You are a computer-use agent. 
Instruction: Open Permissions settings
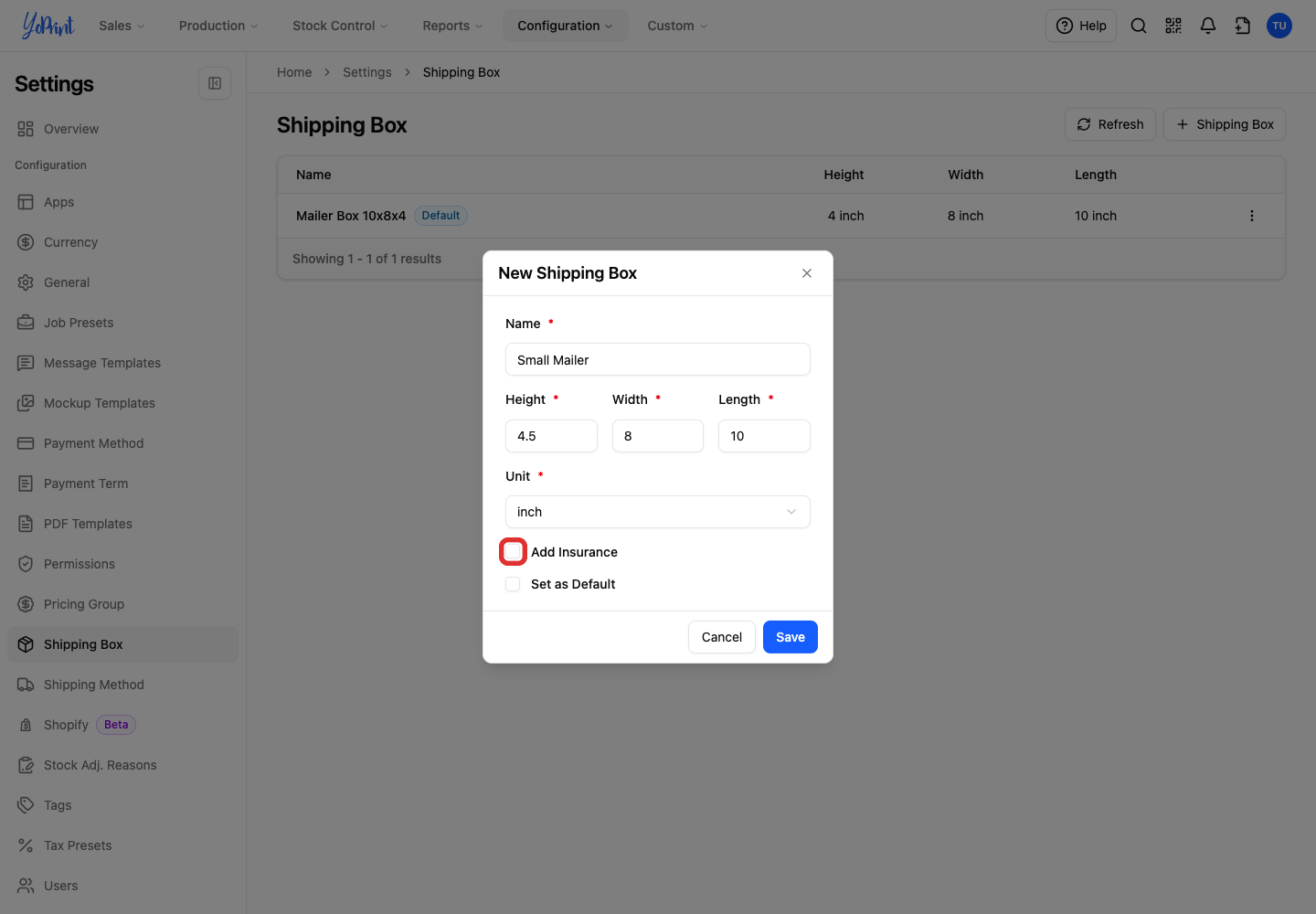[x=122, y=564]
